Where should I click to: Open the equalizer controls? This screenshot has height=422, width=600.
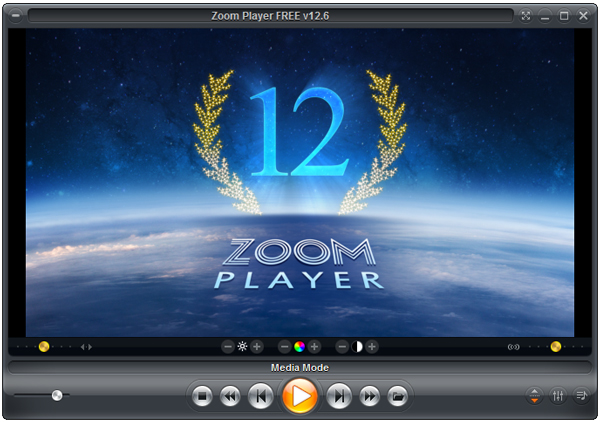point(558,396)
